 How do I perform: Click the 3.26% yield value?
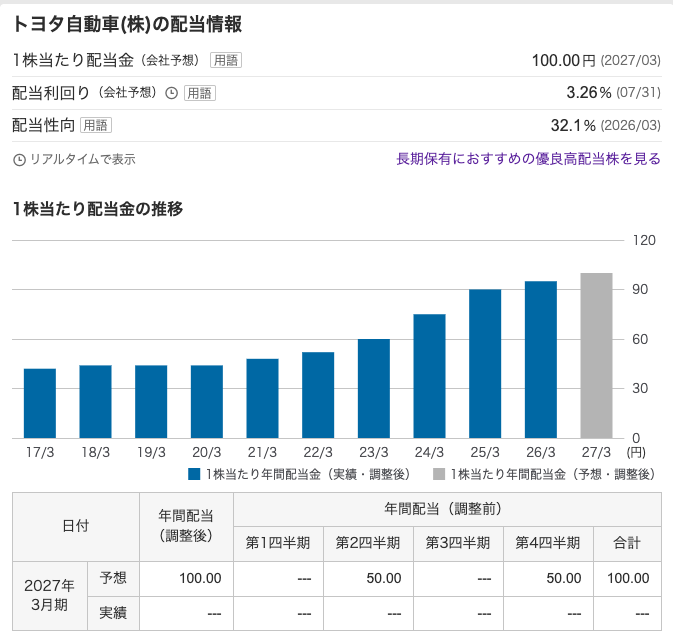coord(588,92)
